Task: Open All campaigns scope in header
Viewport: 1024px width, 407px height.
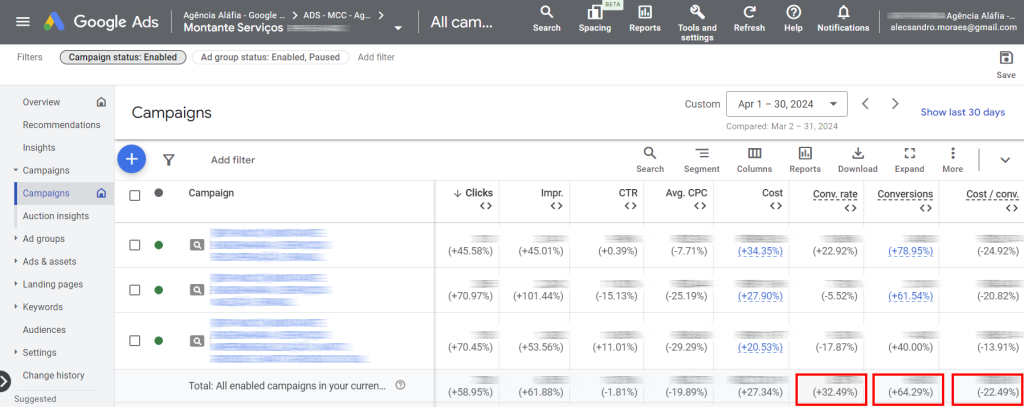Action: (x=461, y=22)
